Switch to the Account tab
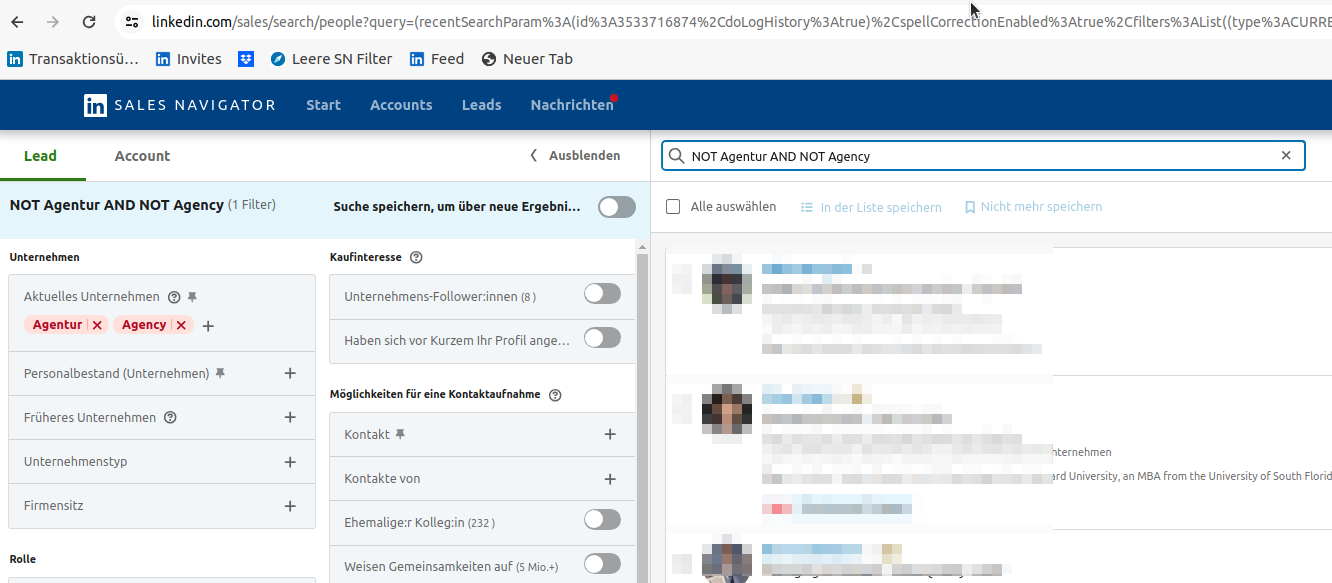The image size is (1332, 583). pos(142,156)
